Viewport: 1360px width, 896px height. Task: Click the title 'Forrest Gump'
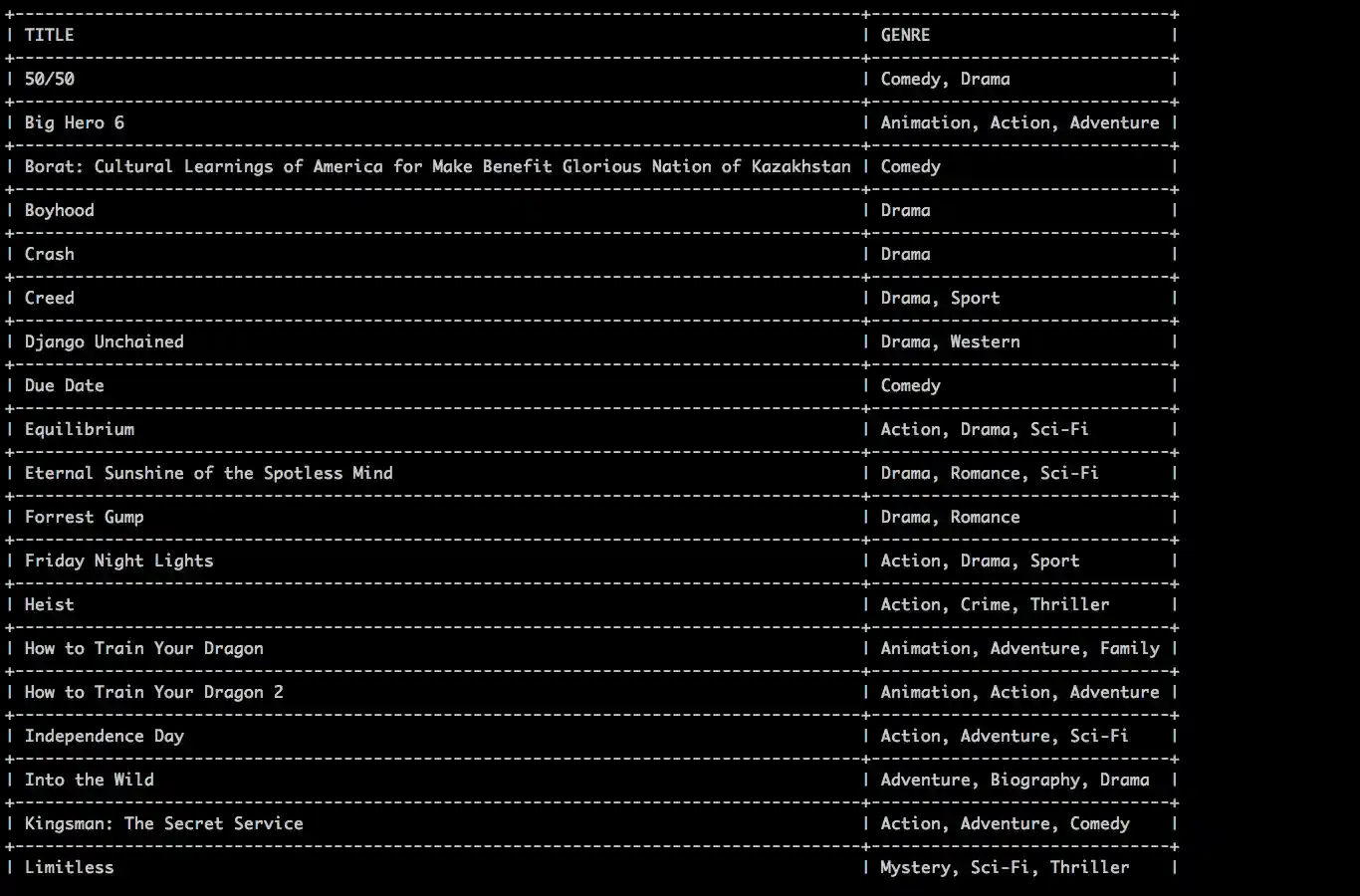click(x=84, y=517)
